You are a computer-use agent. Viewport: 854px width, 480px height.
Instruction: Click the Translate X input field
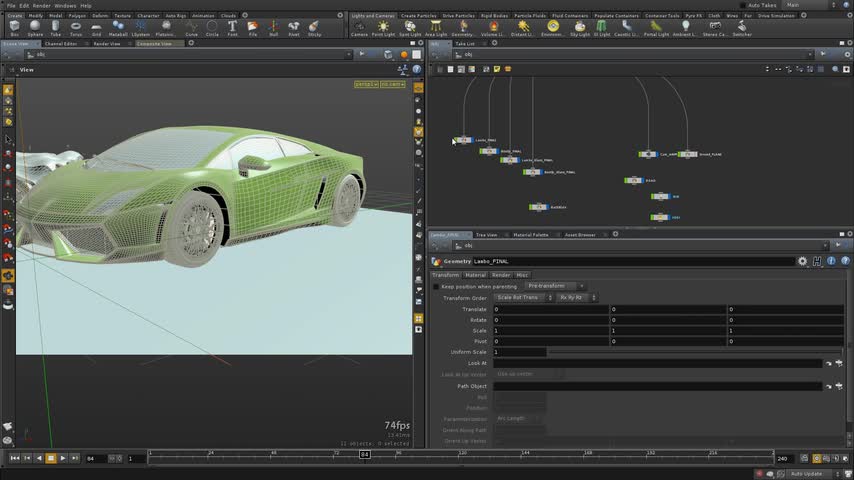(550, 309)
